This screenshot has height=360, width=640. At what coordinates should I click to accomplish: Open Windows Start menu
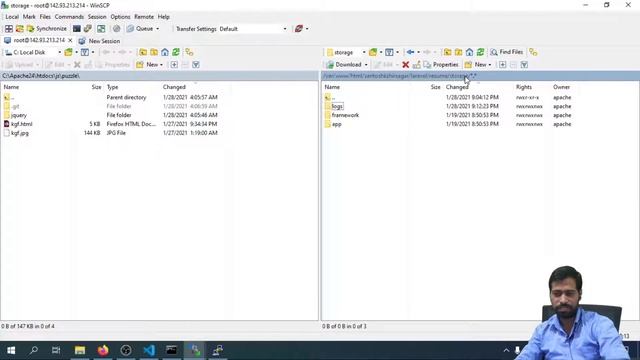click(11, 350)
